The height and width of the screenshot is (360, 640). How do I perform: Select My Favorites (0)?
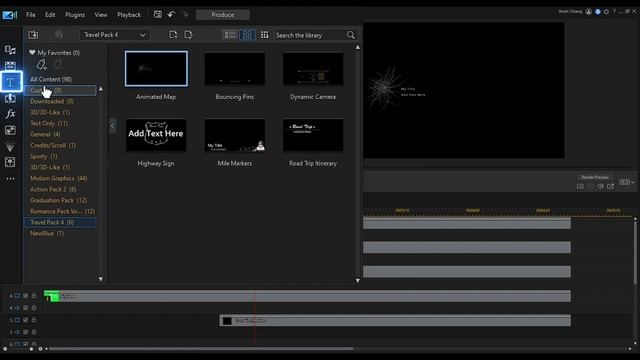(55, 53)
